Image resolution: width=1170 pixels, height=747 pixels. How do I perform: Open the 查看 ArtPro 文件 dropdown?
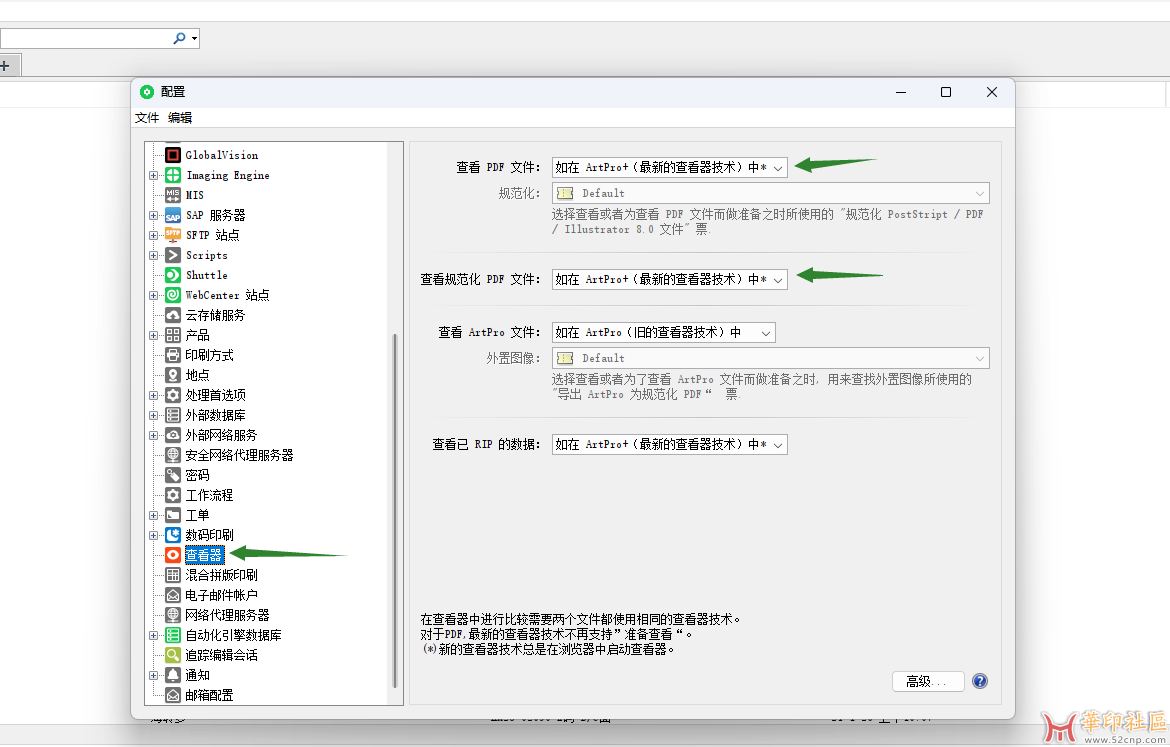pos(663,332)
